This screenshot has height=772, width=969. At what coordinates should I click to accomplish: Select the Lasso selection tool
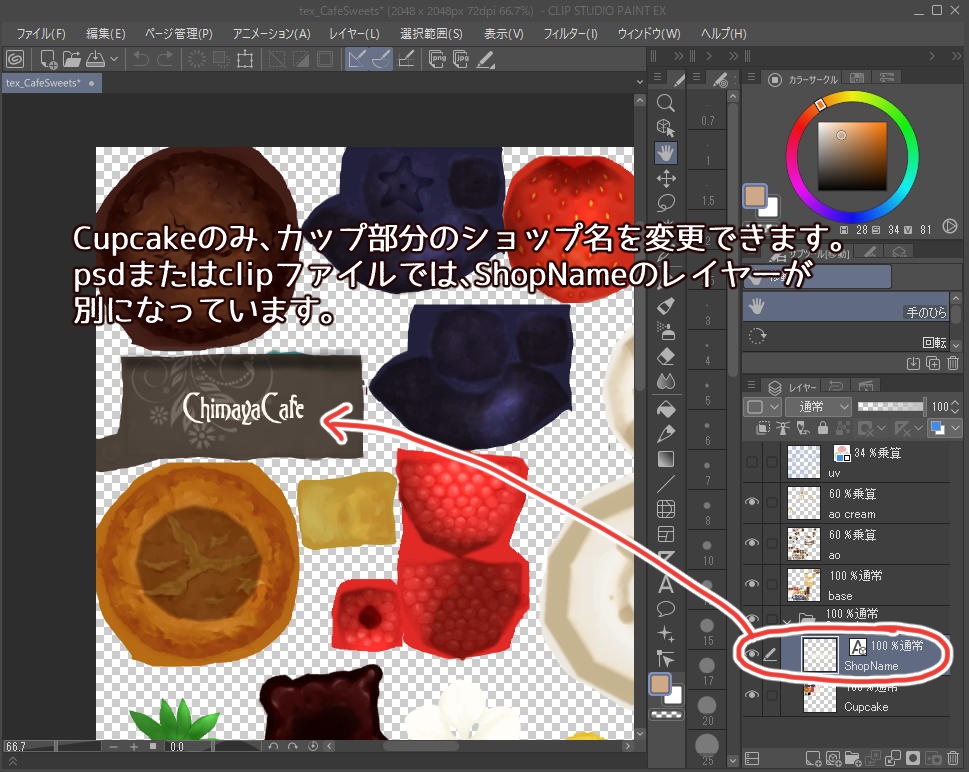point(666,203)
